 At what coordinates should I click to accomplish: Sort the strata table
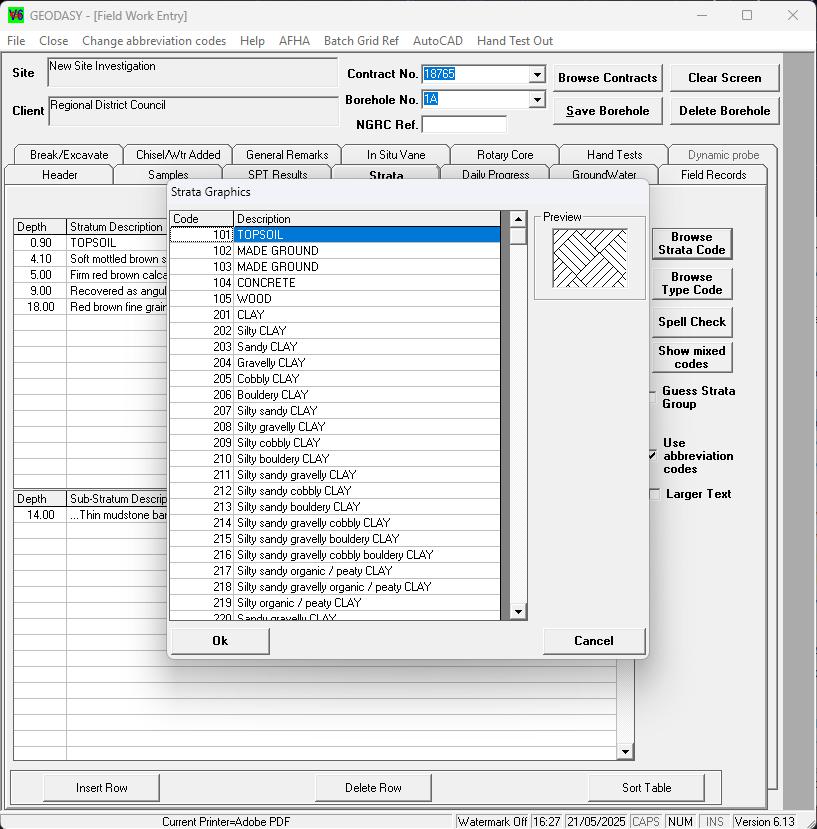[x=649, y=788]
